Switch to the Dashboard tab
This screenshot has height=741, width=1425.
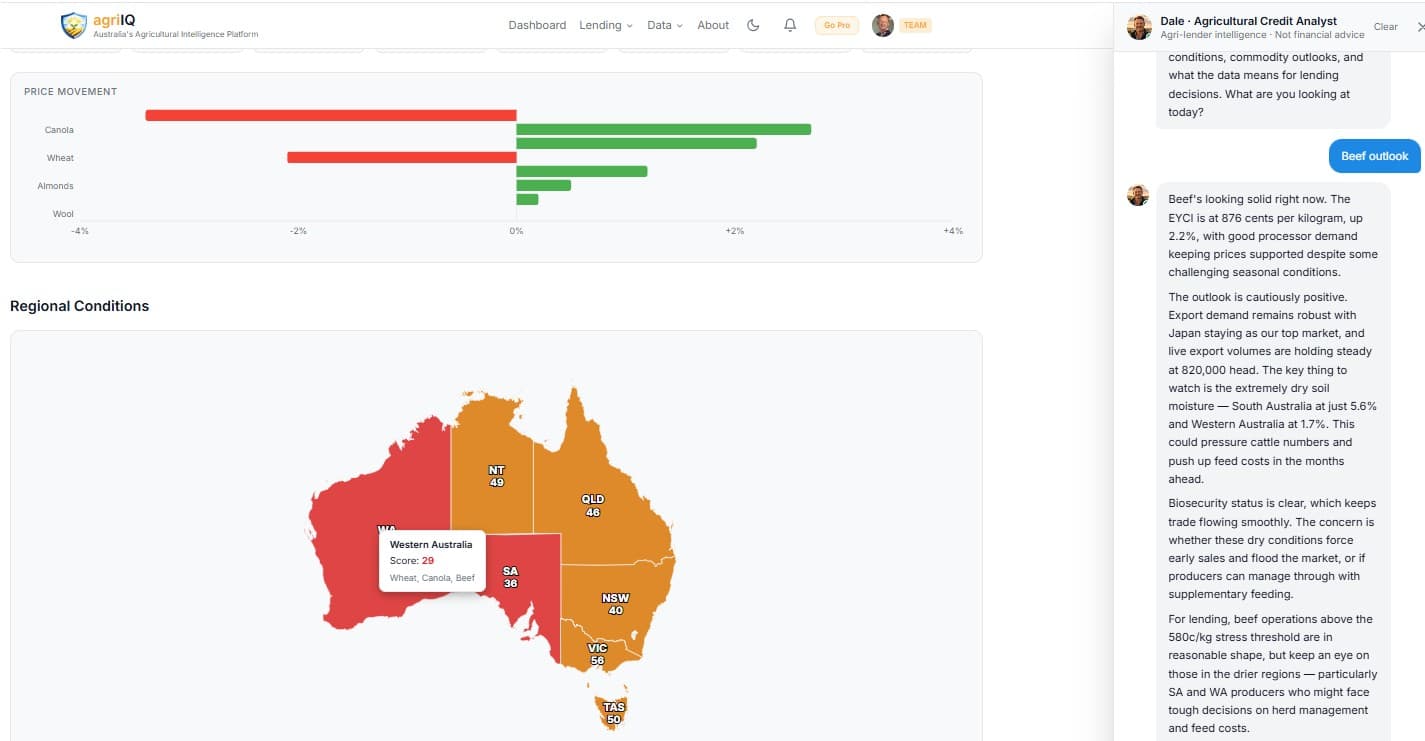537,24
